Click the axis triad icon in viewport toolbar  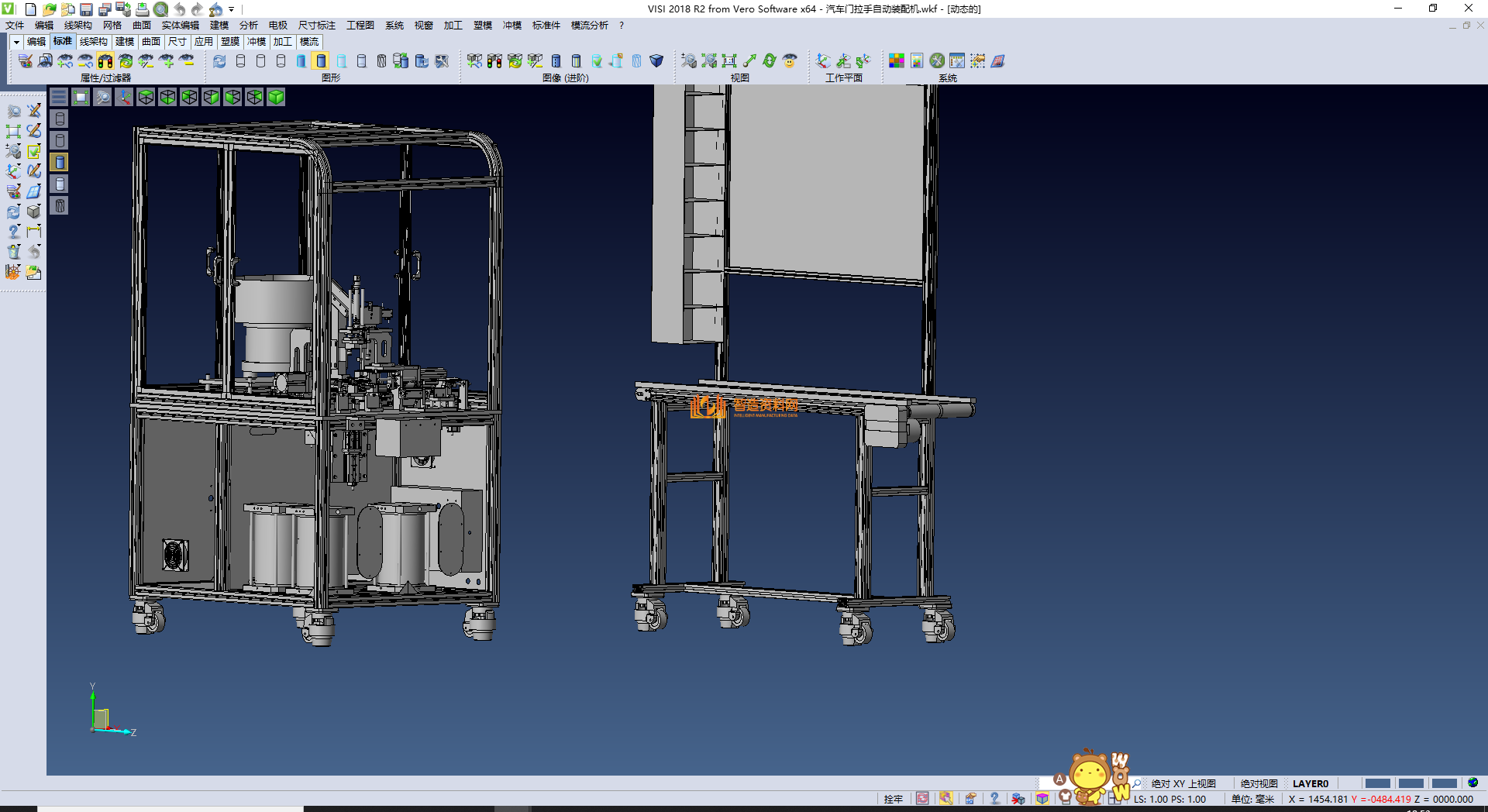[x=124, y=97]
